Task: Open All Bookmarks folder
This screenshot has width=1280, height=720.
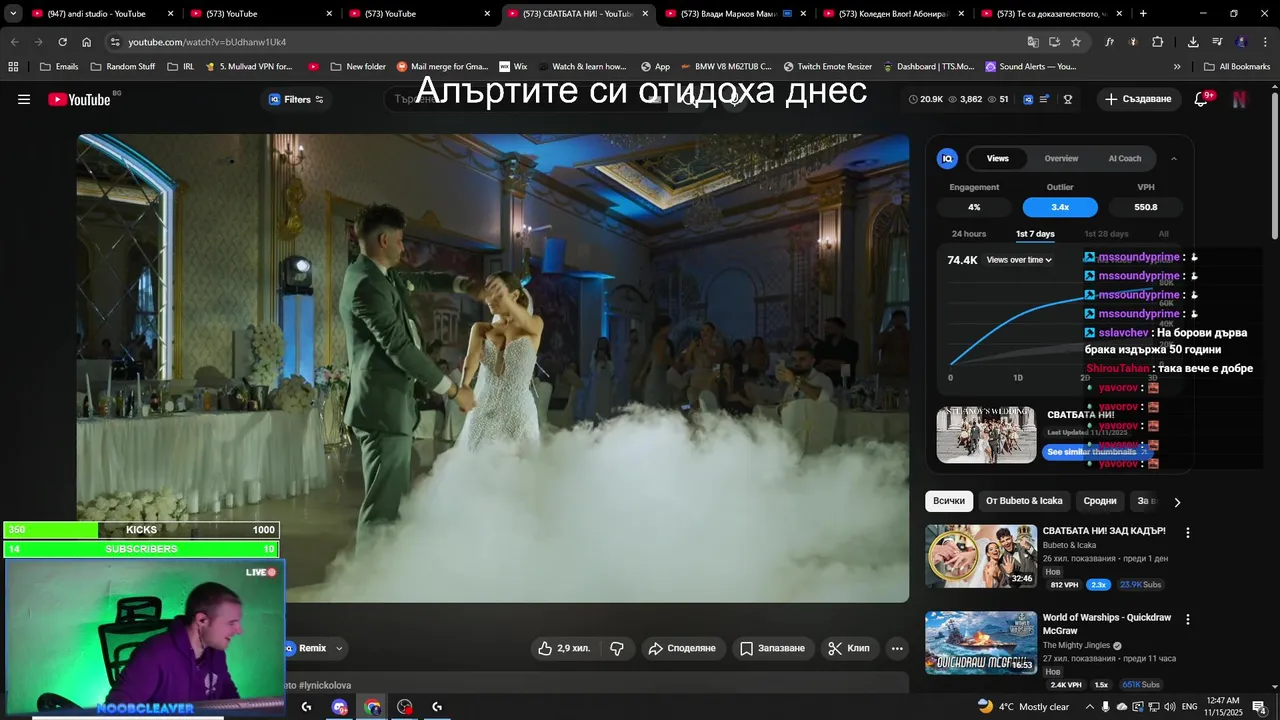Action: point(1237,66)
